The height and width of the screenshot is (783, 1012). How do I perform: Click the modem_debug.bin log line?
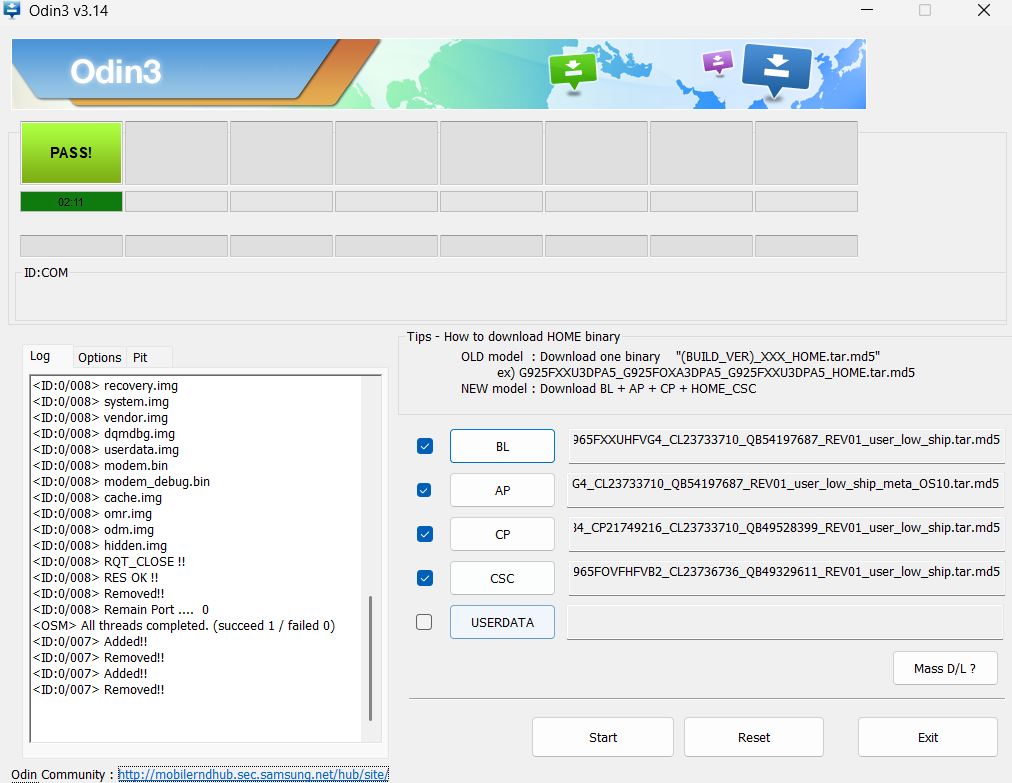click(x=121, y=482)
